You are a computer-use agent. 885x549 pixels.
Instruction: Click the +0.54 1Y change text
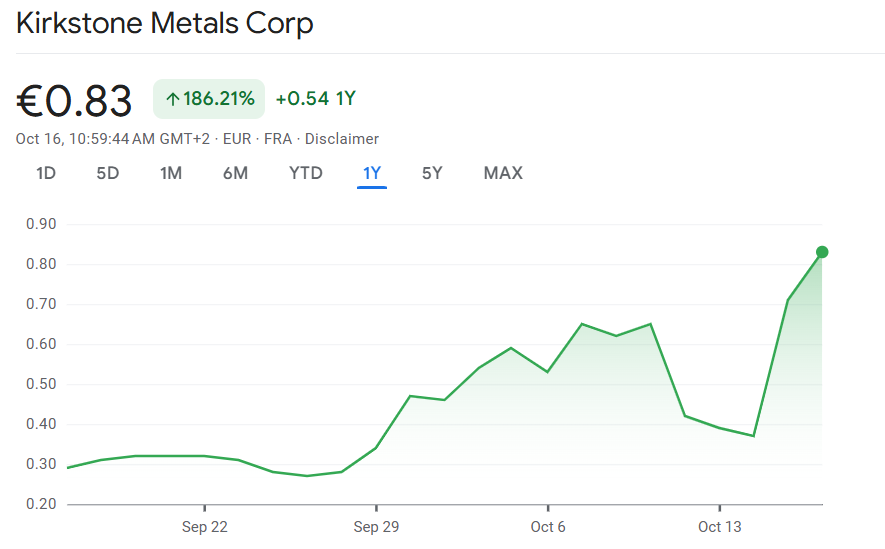316,98
